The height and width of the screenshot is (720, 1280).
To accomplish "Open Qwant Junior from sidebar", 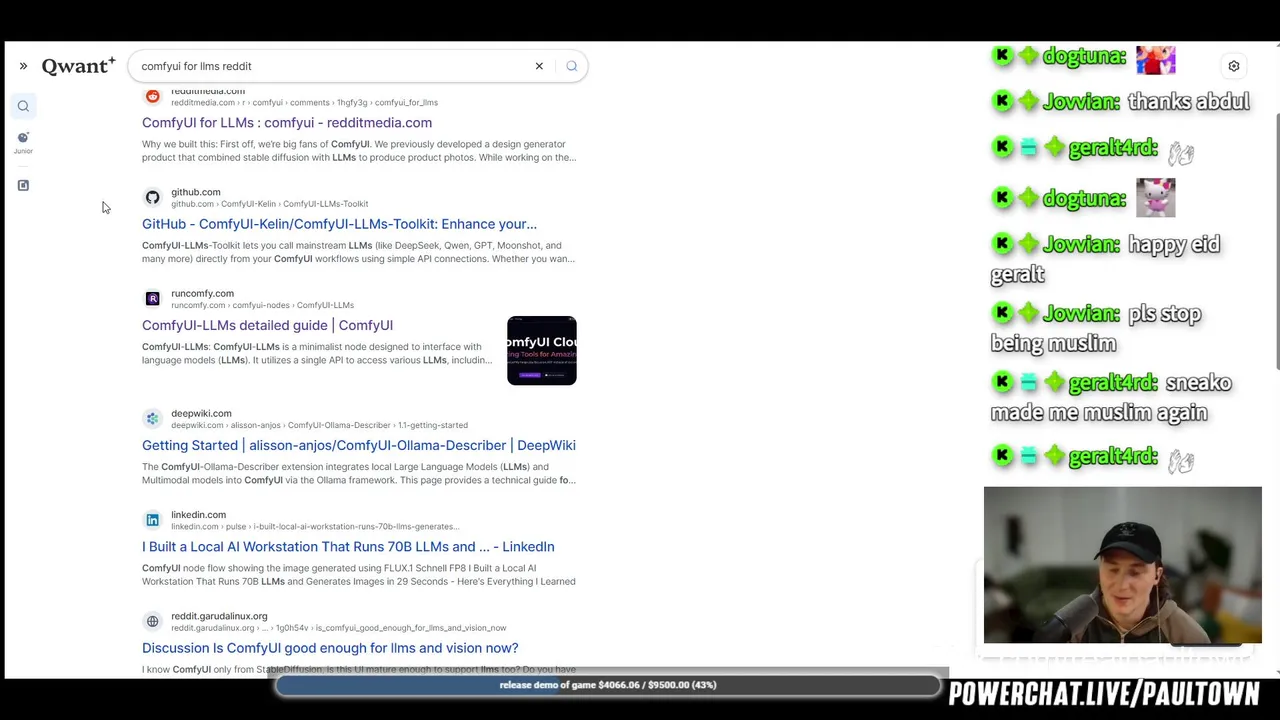I will (x=23, y=142).
